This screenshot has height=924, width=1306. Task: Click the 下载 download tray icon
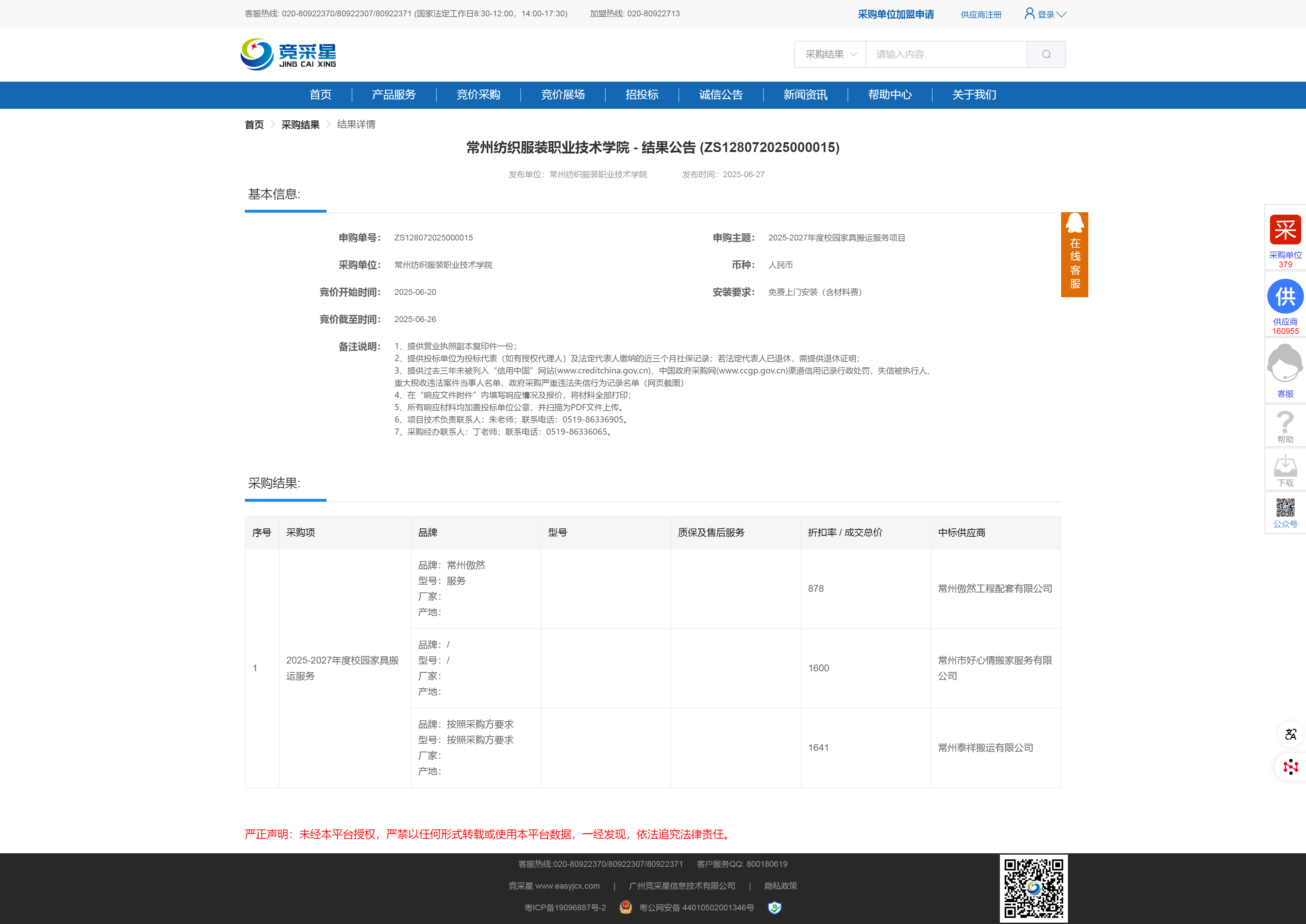(x=1285, y=466)
